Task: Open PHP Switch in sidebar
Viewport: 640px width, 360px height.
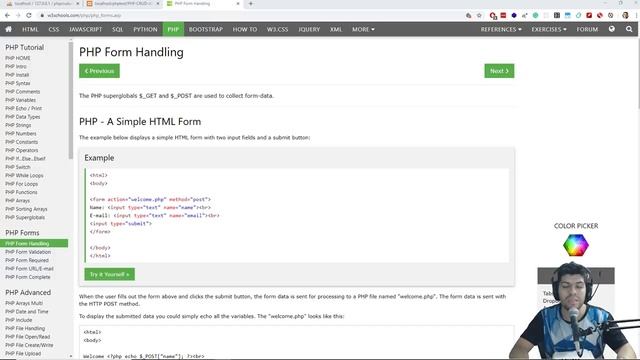Action: 18,167
